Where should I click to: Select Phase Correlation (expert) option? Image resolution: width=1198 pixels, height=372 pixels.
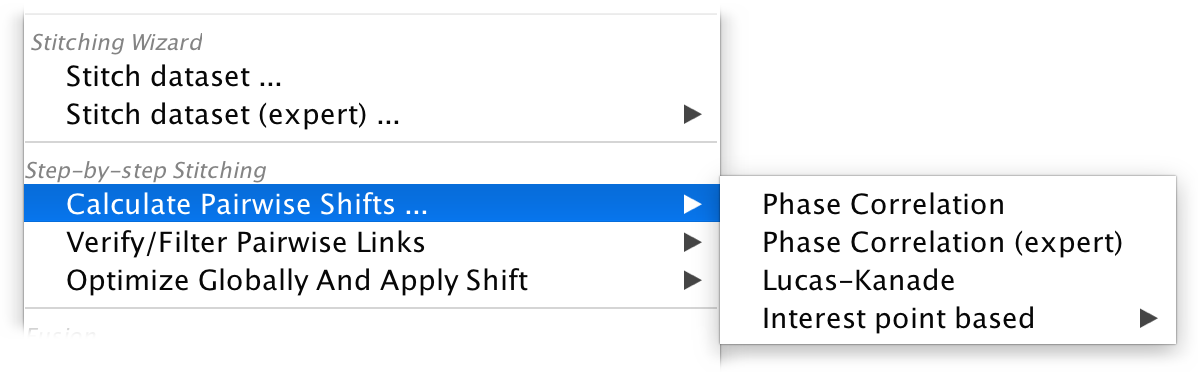[947, 242]
